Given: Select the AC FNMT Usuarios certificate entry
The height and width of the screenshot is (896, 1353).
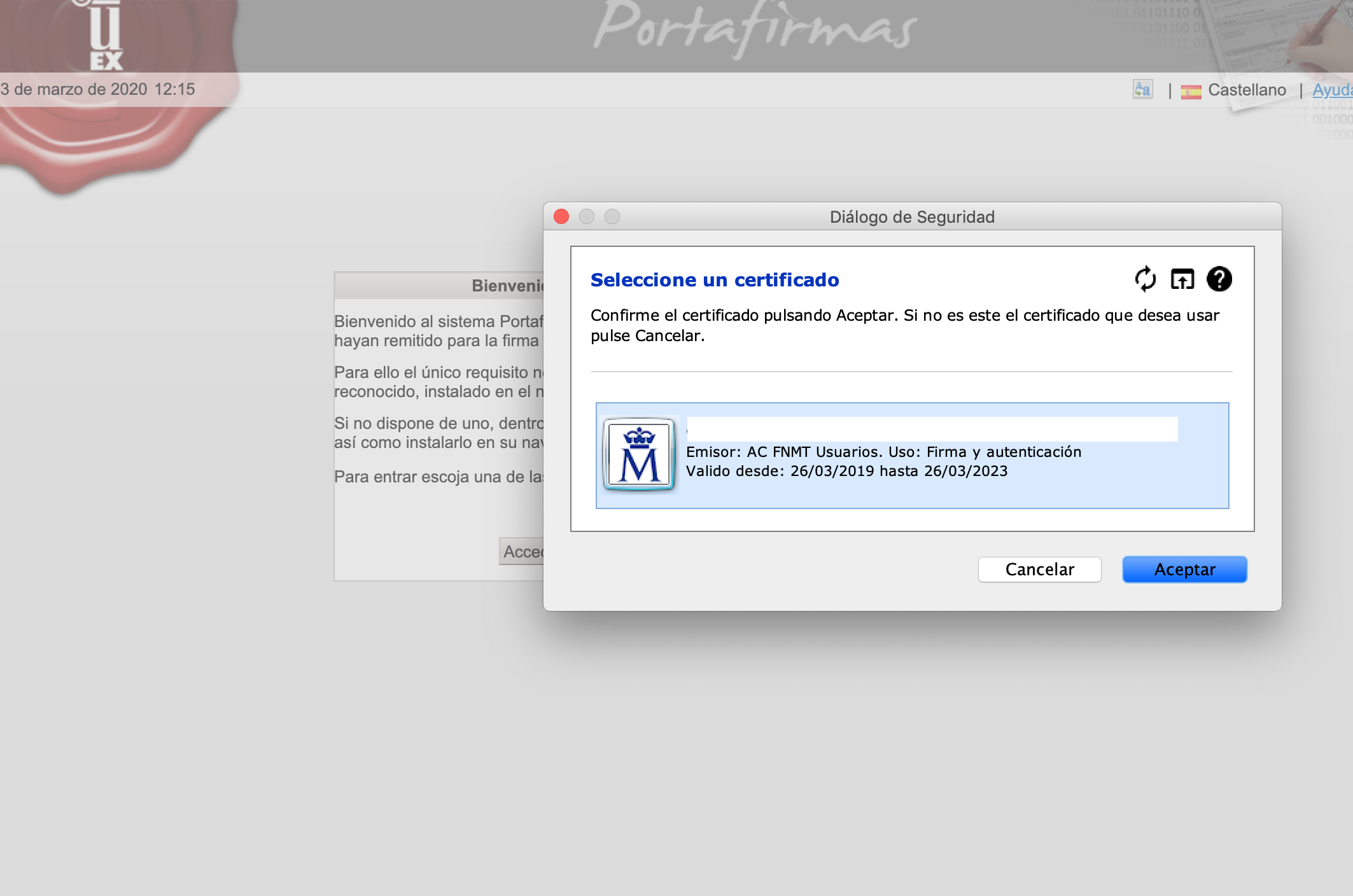Looking at the screenshot, I should click(913, 455).
